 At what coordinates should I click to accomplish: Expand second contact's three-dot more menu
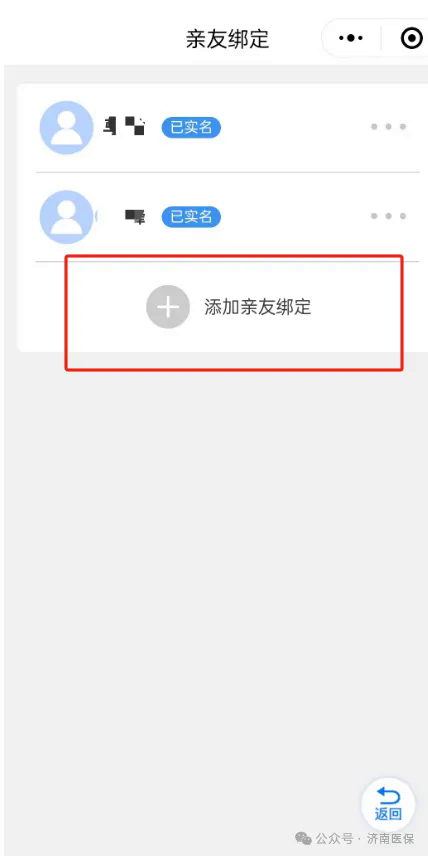[388, 216]
